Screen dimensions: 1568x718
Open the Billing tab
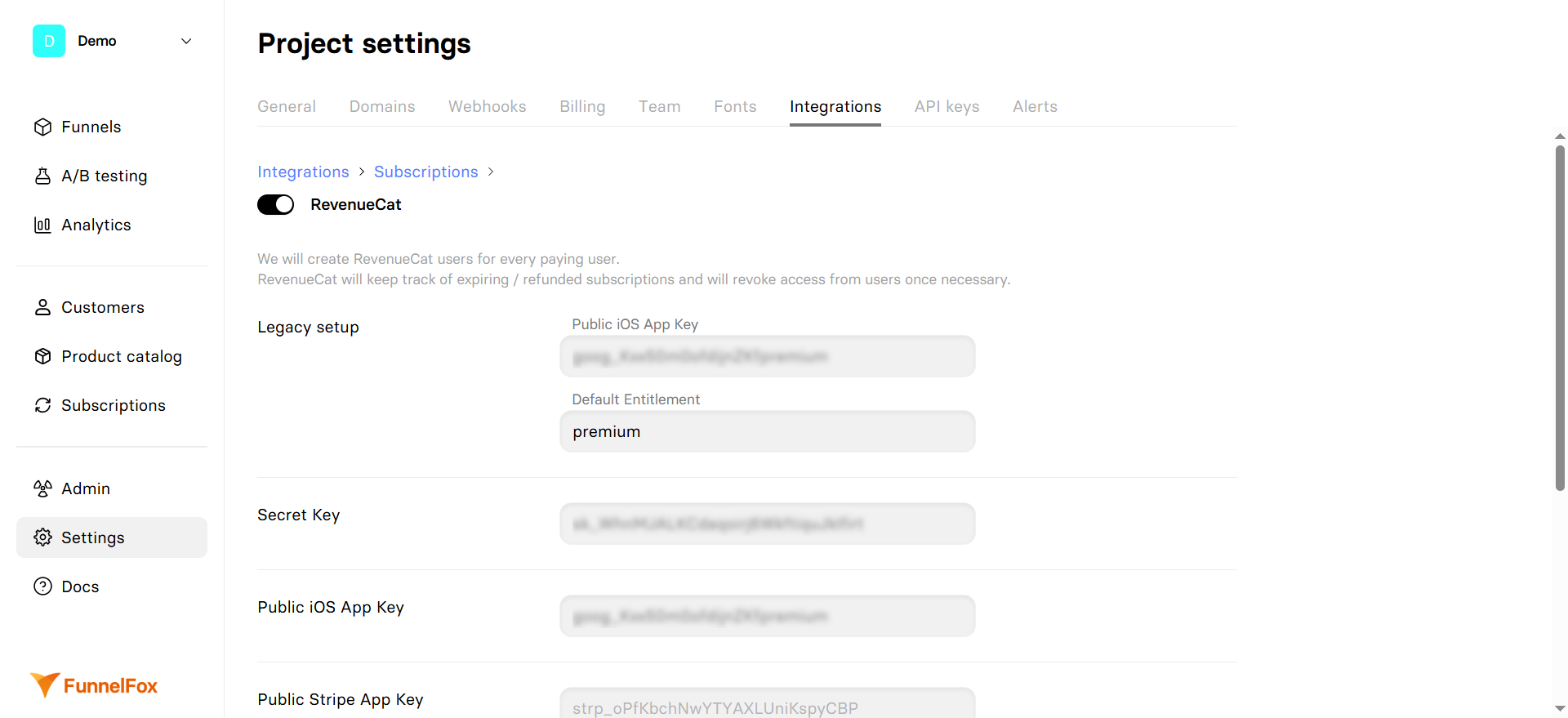click(582, 106)
